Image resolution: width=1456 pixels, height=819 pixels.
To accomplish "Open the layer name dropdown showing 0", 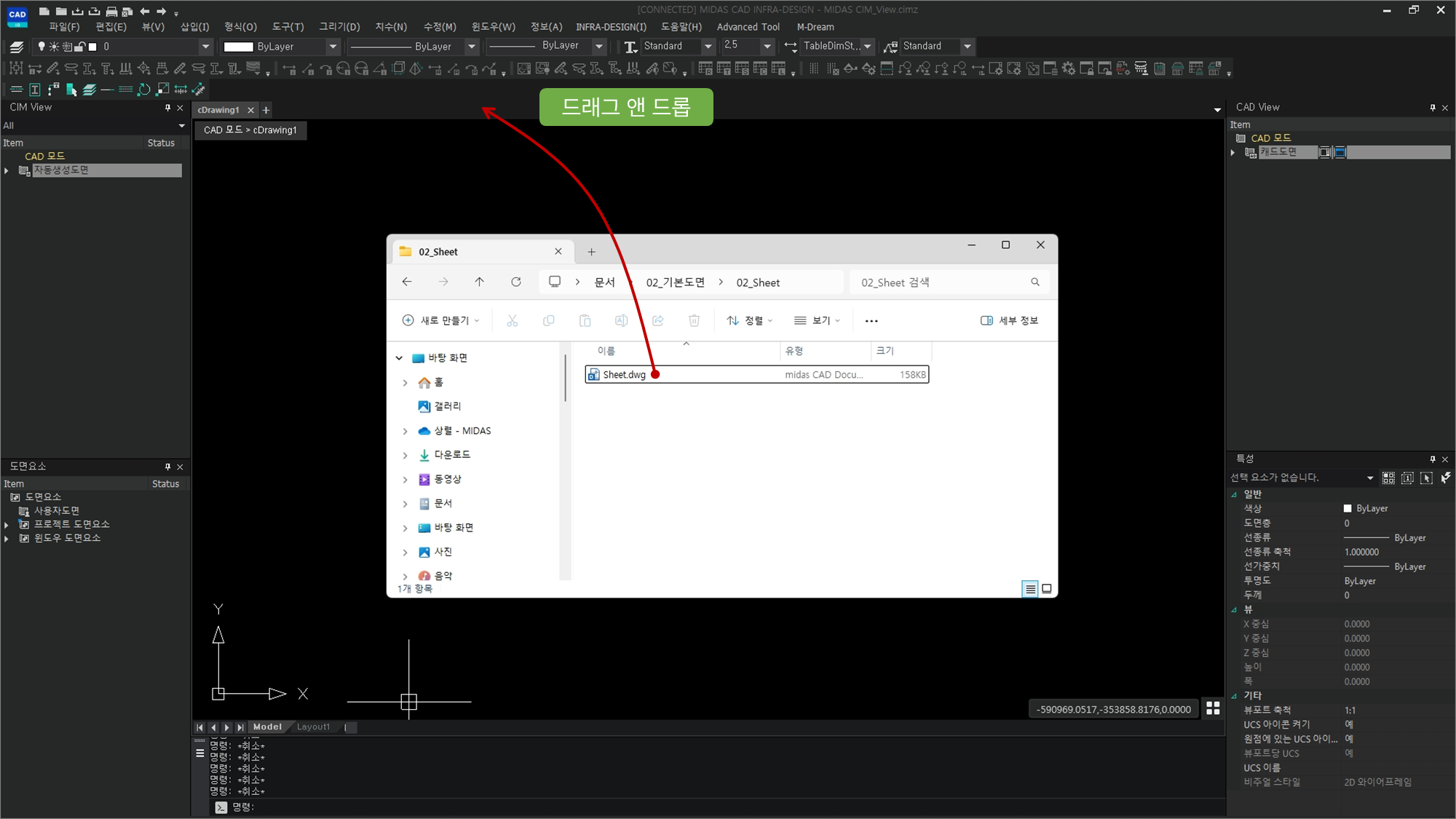I will [x=205, y=47].
